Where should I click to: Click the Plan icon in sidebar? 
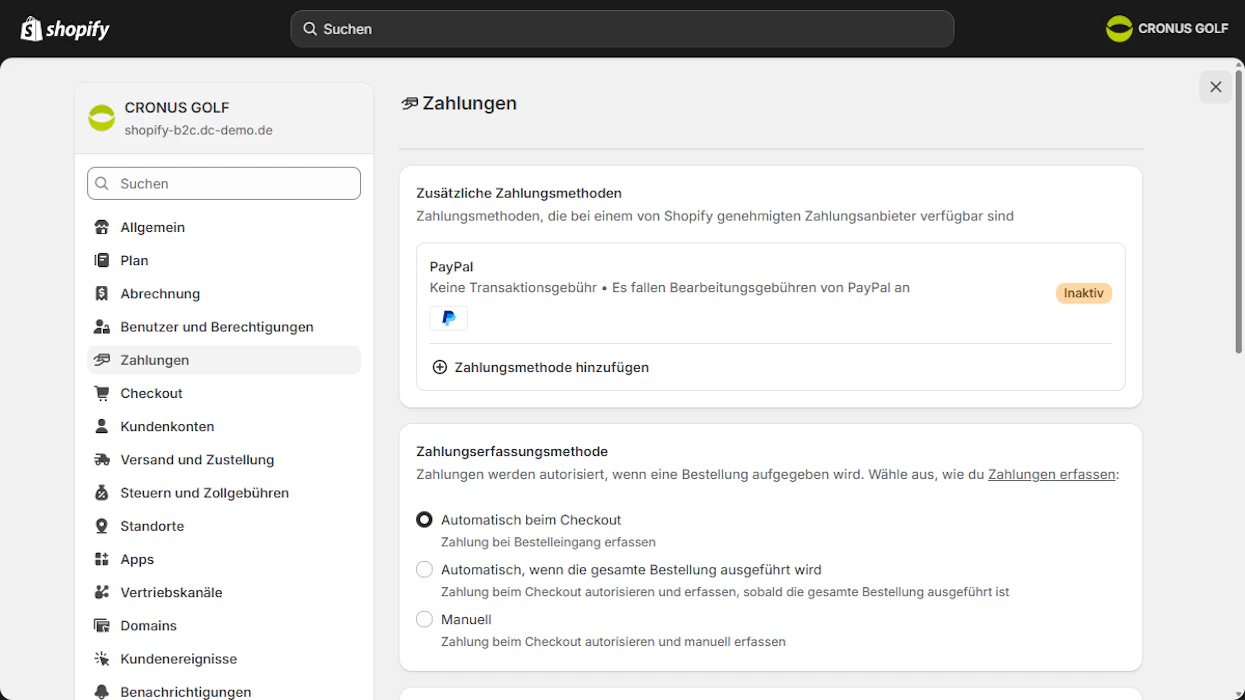pyautogui.click(x=101, y=260)
